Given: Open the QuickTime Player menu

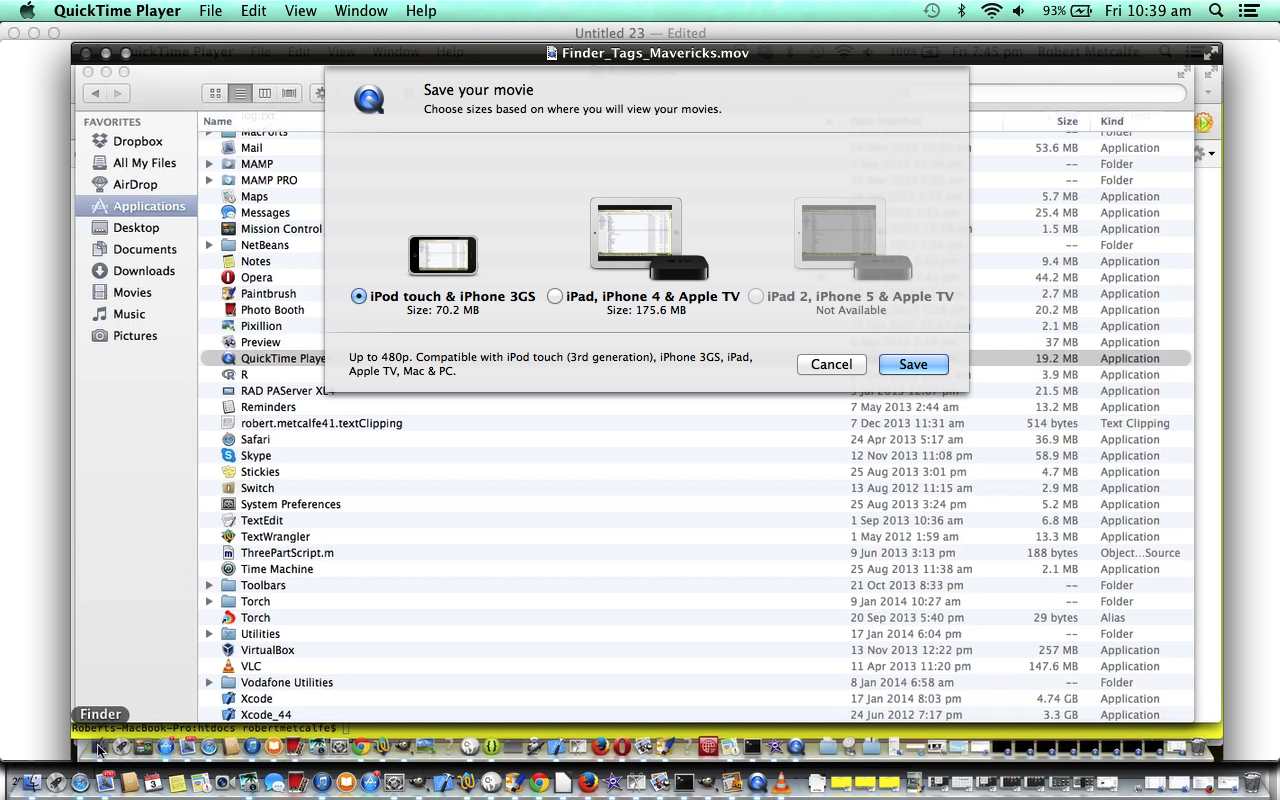Looking at the screenshot, I should (117, 11).
